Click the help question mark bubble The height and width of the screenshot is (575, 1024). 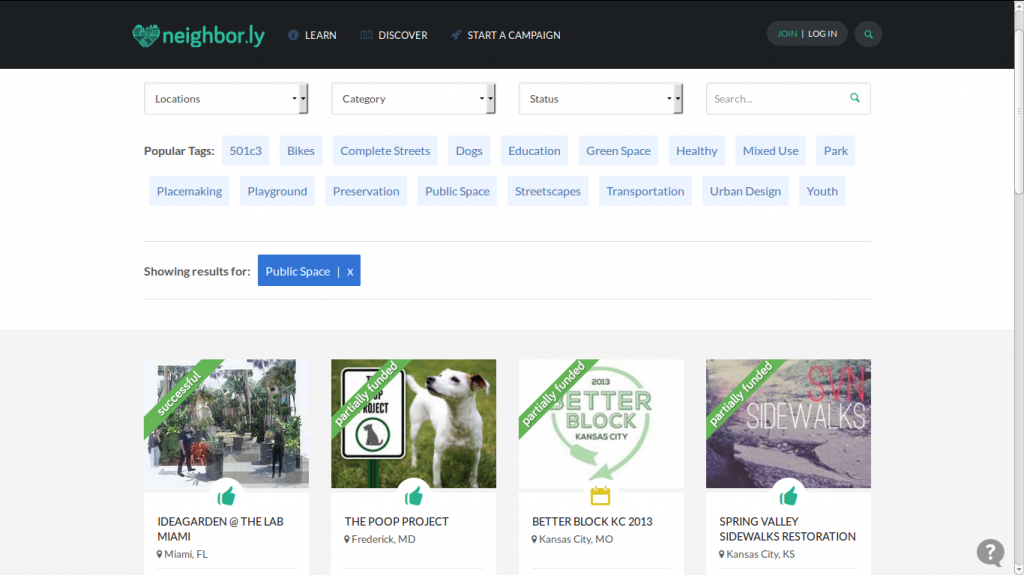point(990,552)
